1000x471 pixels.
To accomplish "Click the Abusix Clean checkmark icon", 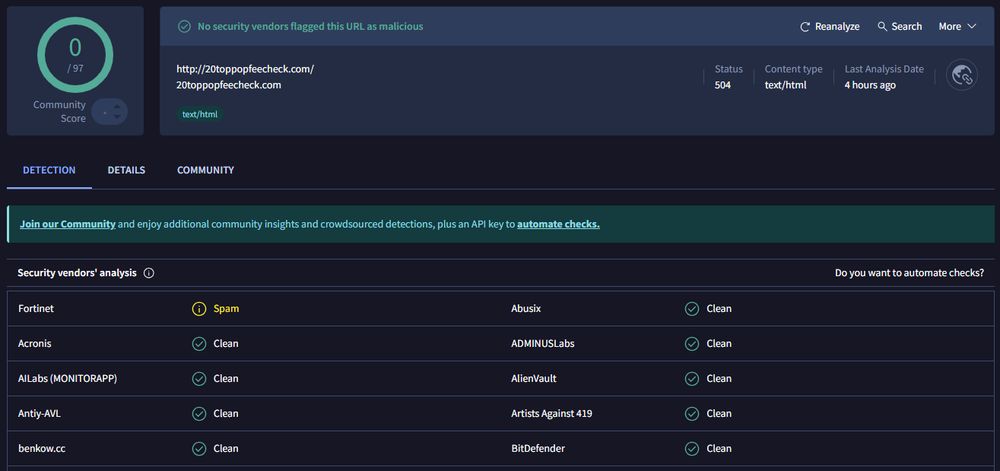I will 692,309.
